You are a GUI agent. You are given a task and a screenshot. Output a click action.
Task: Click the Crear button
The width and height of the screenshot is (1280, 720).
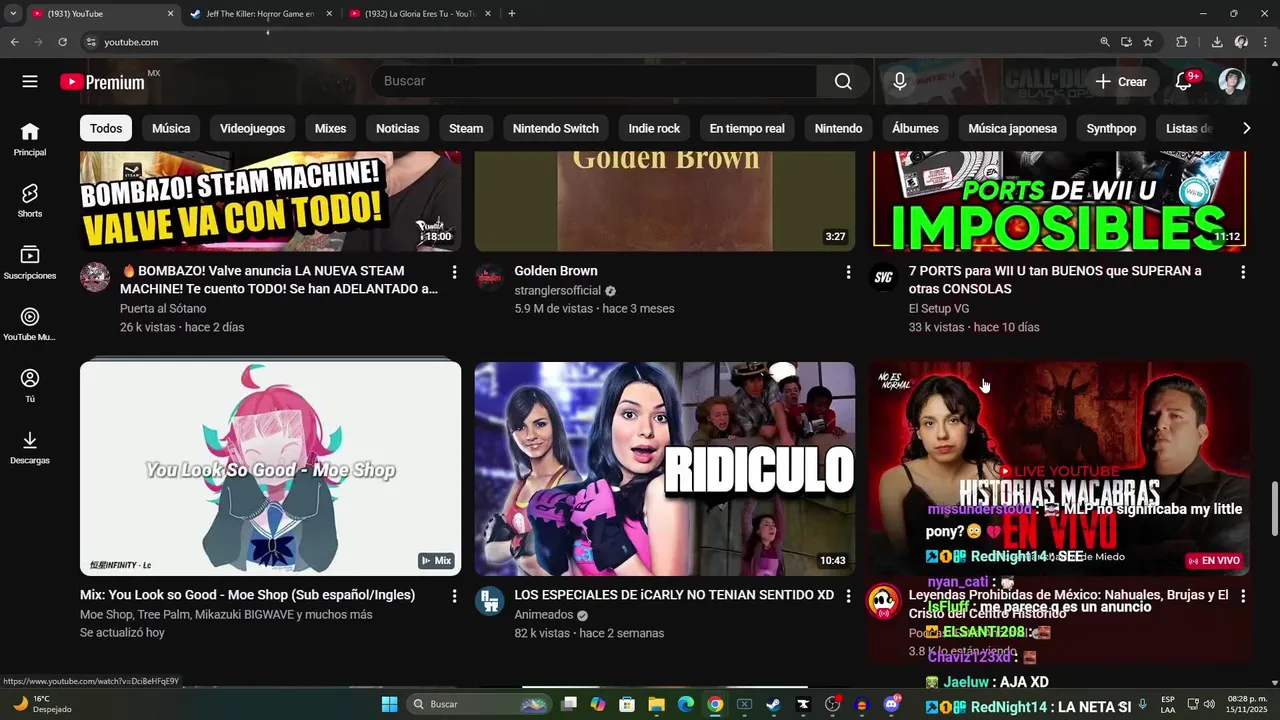[x=1121, y=81]
